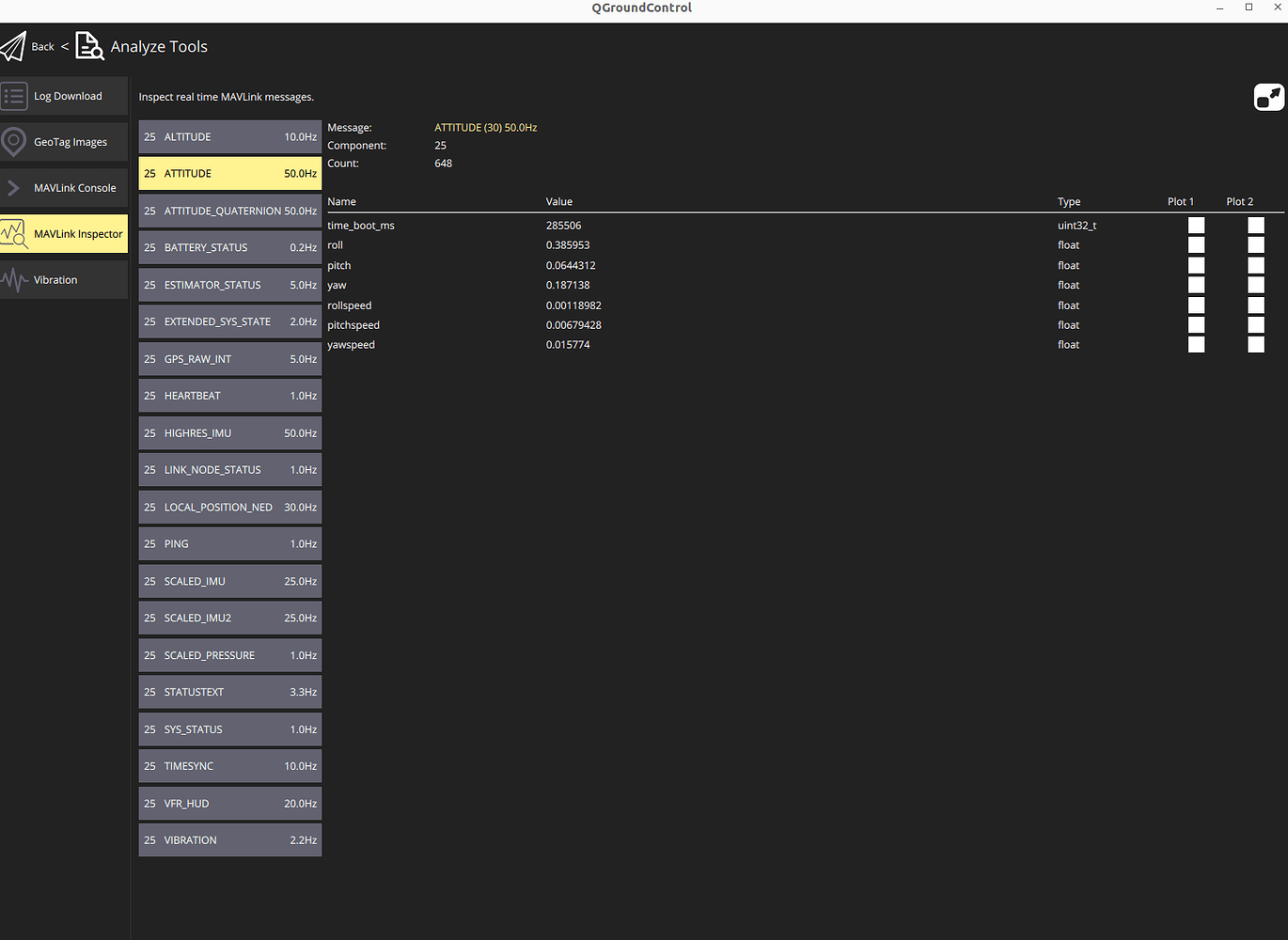This screenshot has width=1288, height=940.
Task: Tick Plot 1 for pitchspeed
Action: click(x=1196, y=325)
